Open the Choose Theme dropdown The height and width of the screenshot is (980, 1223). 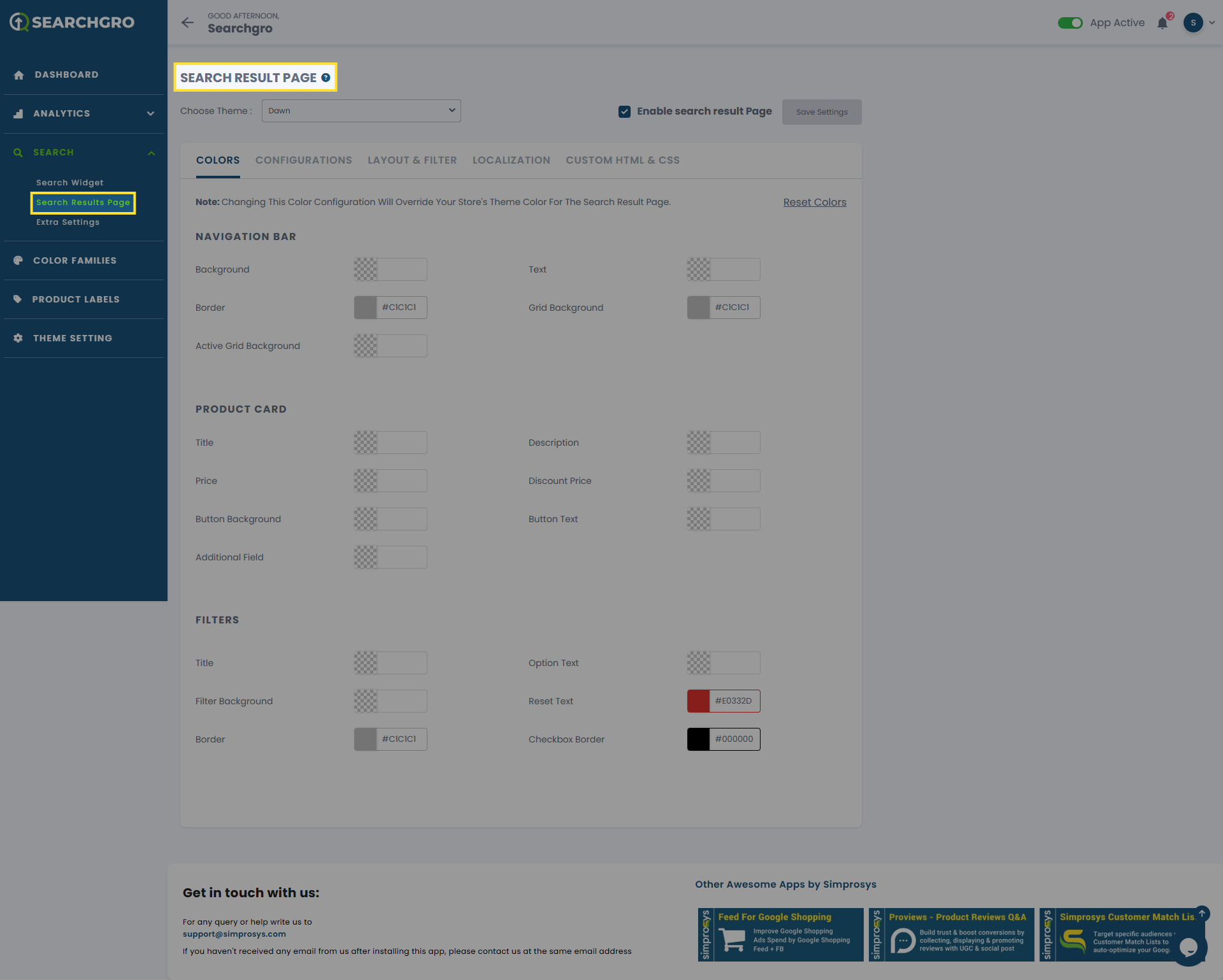[361, 111]
